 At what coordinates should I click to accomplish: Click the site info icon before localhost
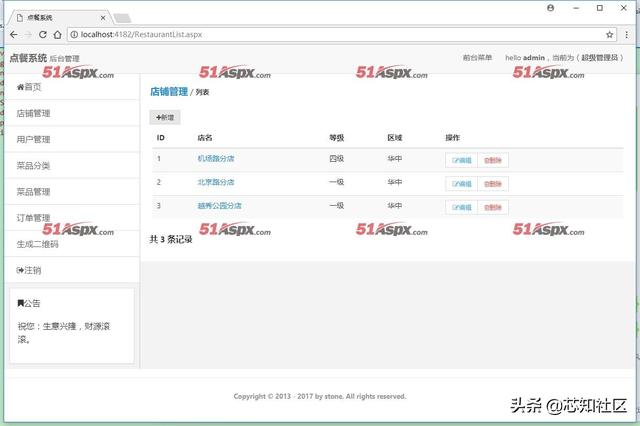pos(74,35)
